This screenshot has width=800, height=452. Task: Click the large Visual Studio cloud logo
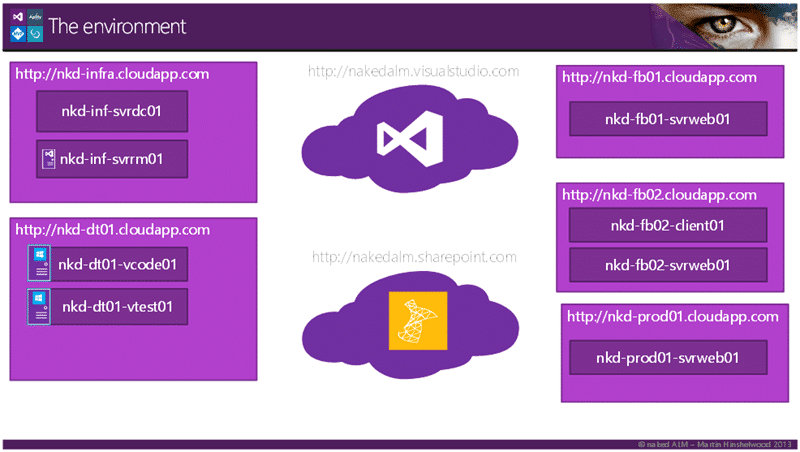(410, 139)
